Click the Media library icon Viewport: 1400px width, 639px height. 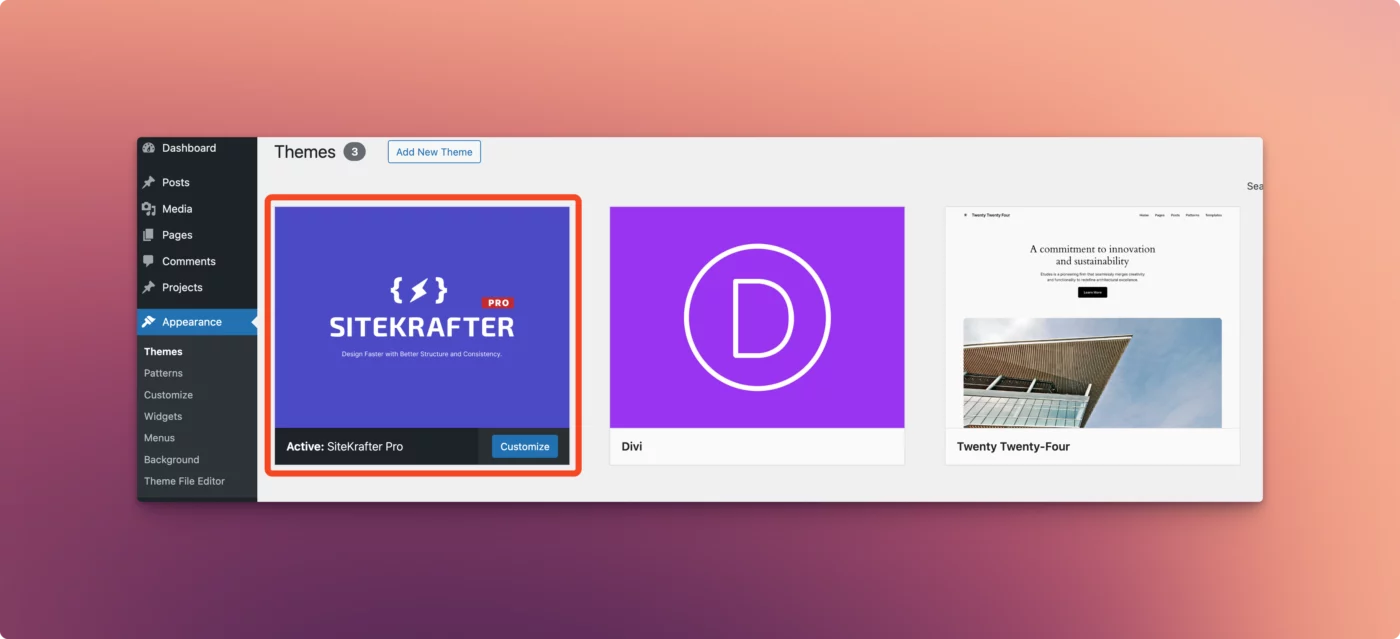(x=149, y=209)
